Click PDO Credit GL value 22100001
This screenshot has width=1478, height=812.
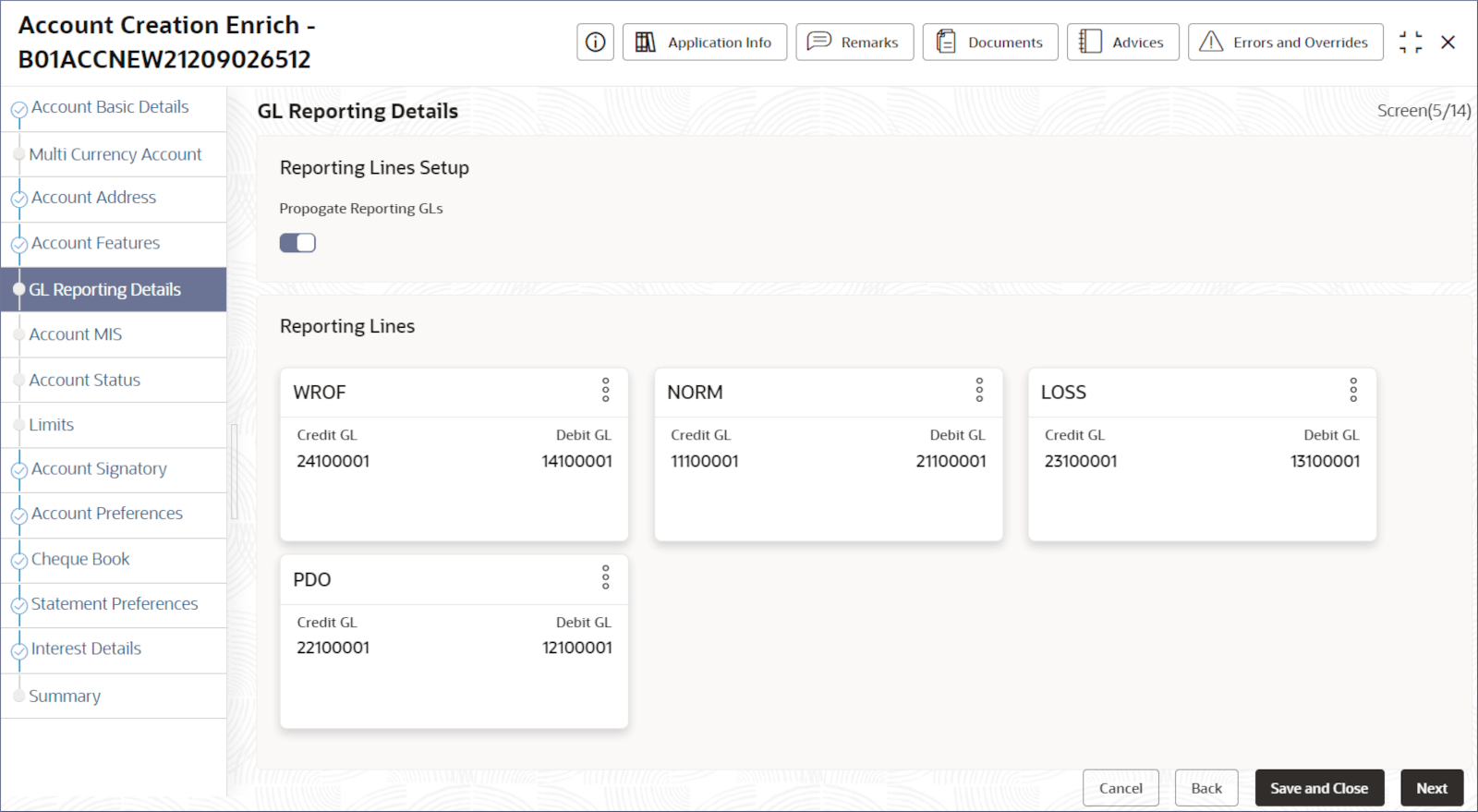(333, 648)
